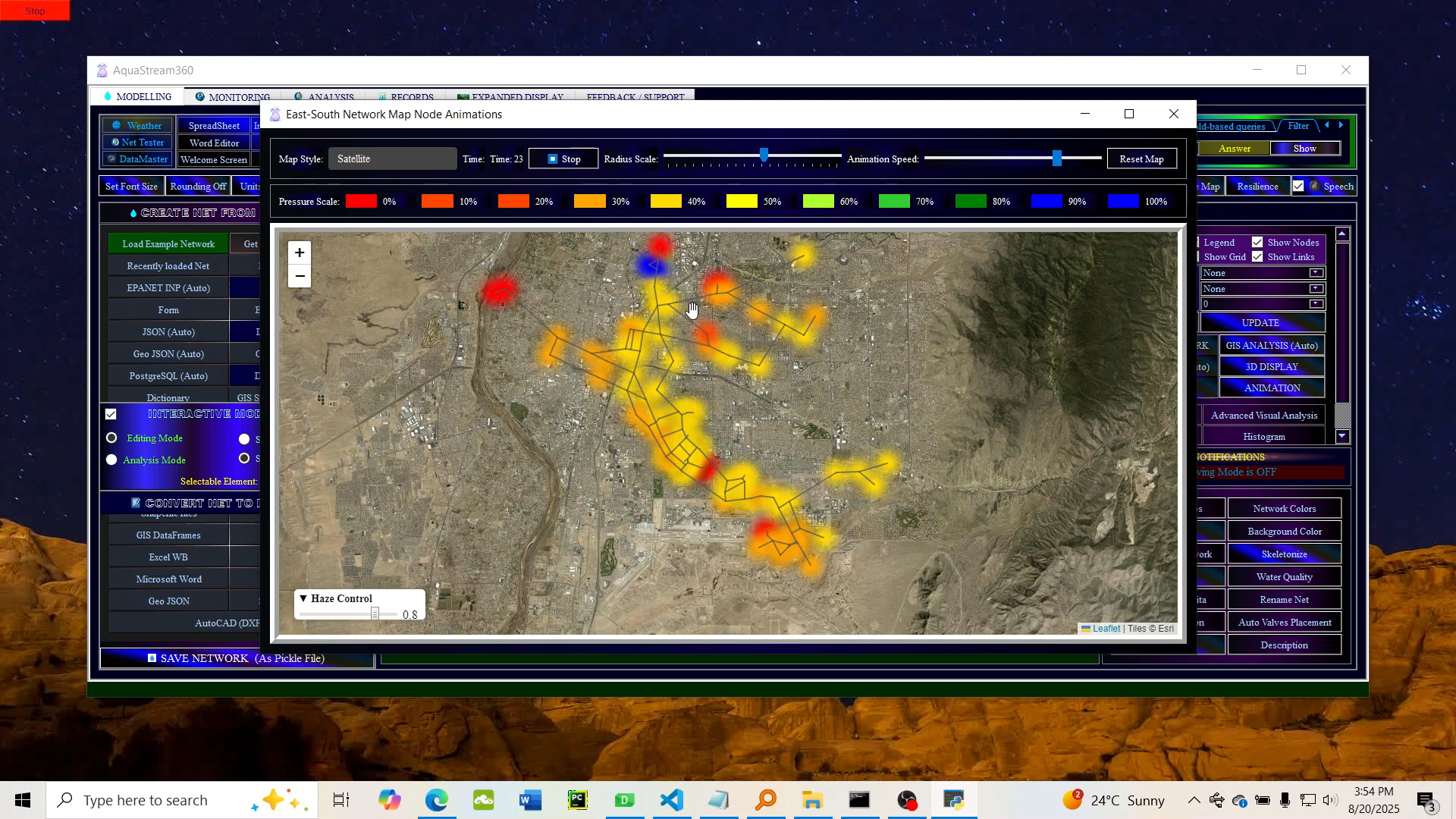Uncheck the Show Links checkbox

(x=1257, y=257)
